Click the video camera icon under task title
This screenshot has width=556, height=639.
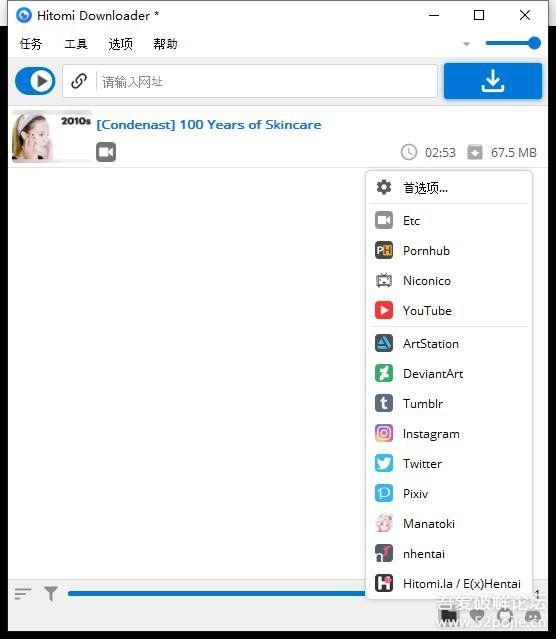pyautogui.click(x=106, y=152)
